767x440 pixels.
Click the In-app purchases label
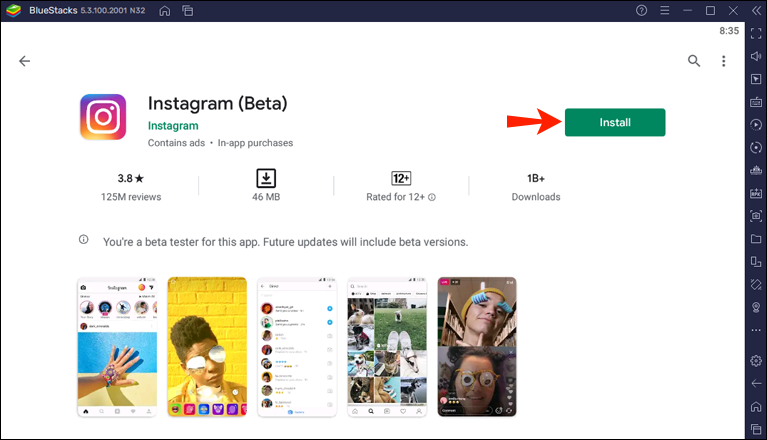(x=255, y=143)
